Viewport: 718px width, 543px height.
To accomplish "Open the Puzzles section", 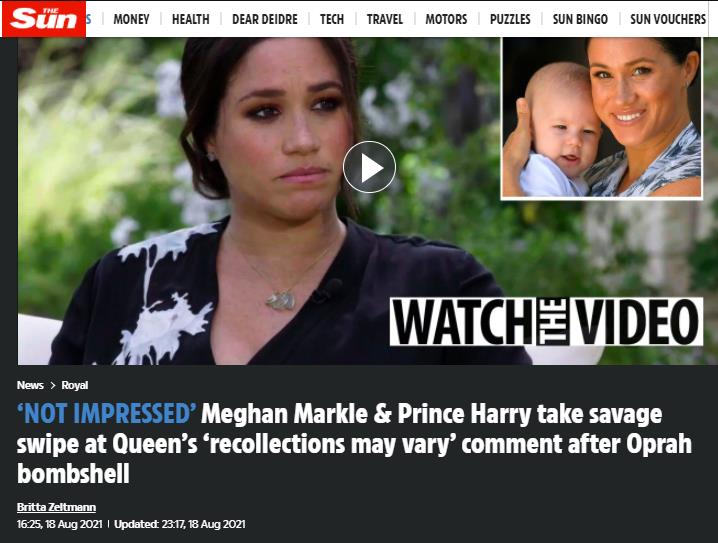I will coord(510,19).
